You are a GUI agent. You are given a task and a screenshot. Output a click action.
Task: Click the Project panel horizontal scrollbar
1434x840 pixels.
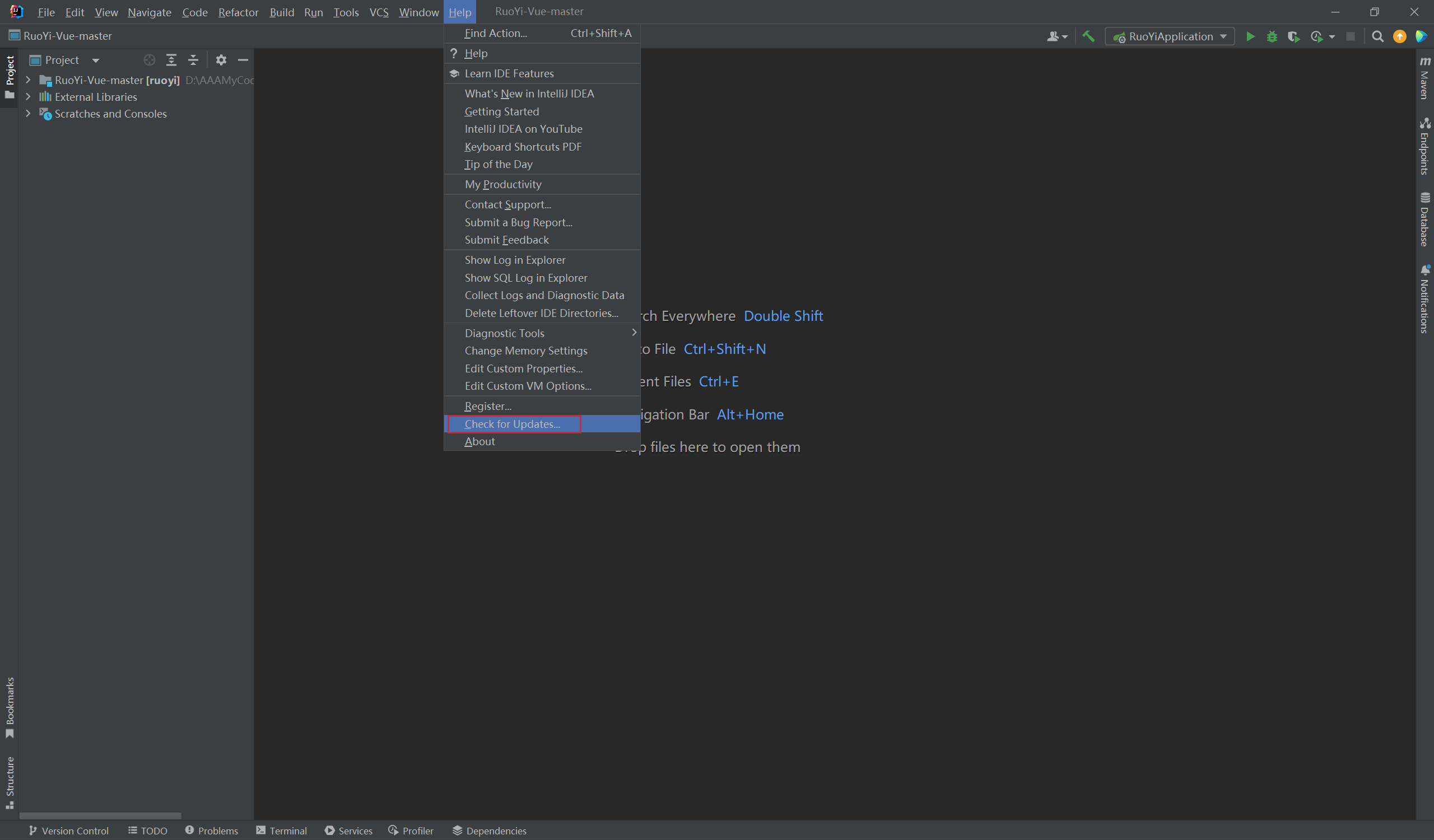click(x=100, y=815)
